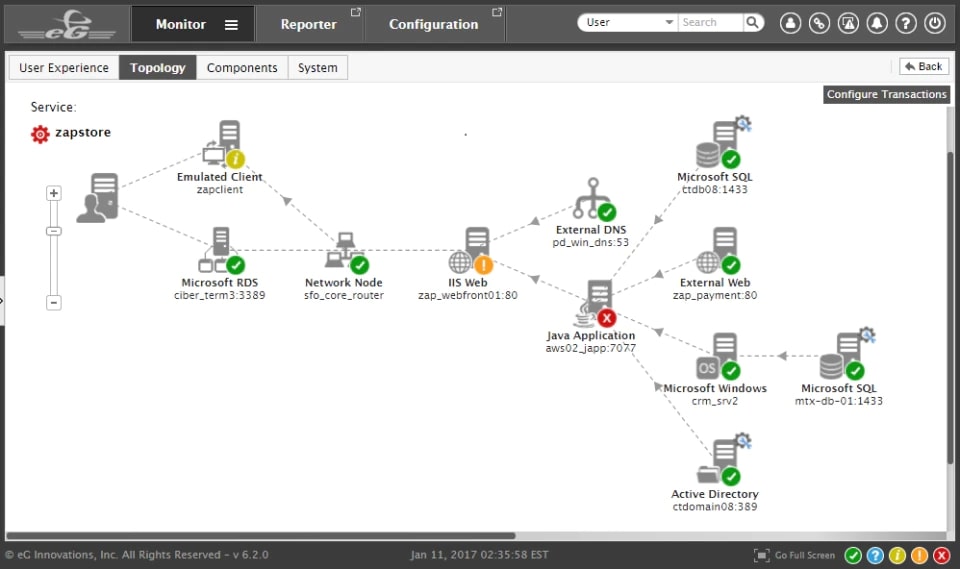This screenshot has width=960, height=569.
Task: Expand the collapsed left side panel
Action: (x=3, y=299)
